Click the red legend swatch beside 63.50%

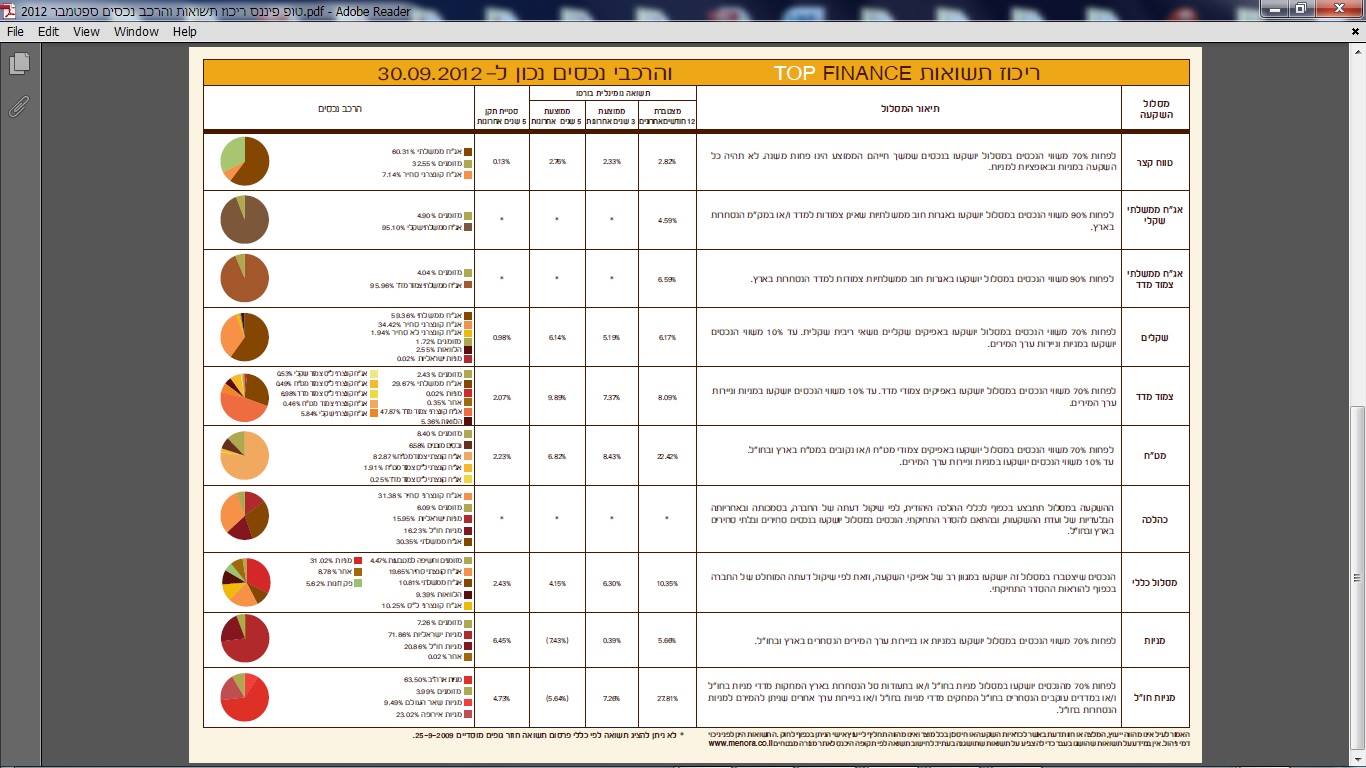[468, 679]
